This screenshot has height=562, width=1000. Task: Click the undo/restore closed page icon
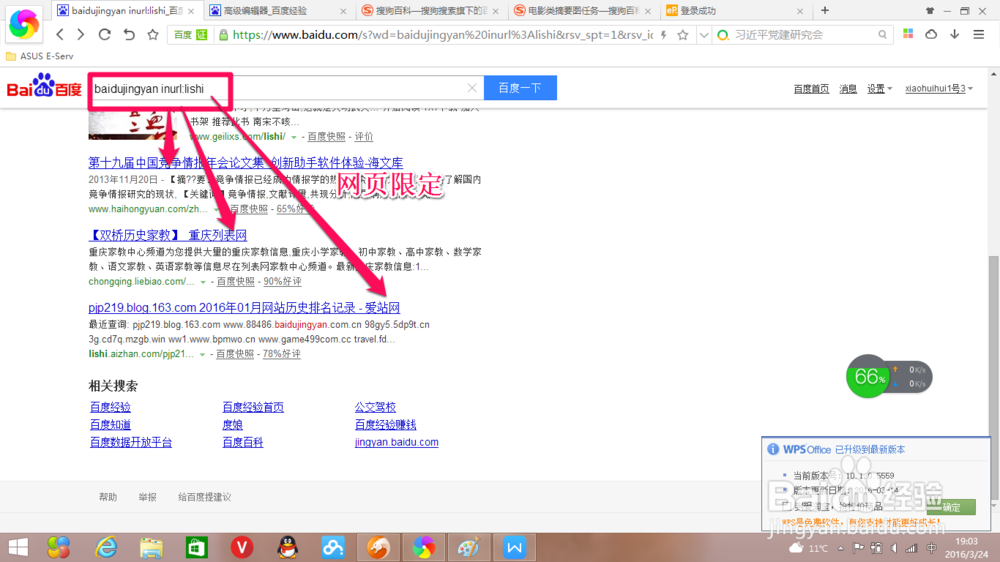tap(129, 34)
